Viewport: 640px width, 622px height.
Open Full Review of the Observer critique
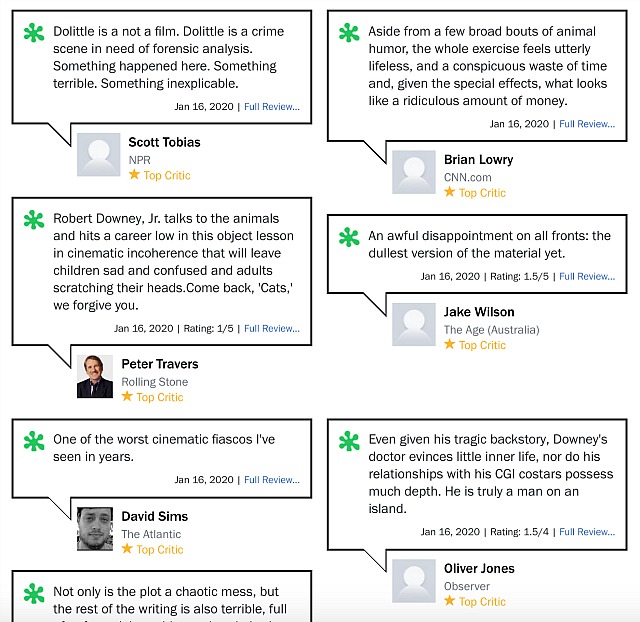(x=587, y=532)
